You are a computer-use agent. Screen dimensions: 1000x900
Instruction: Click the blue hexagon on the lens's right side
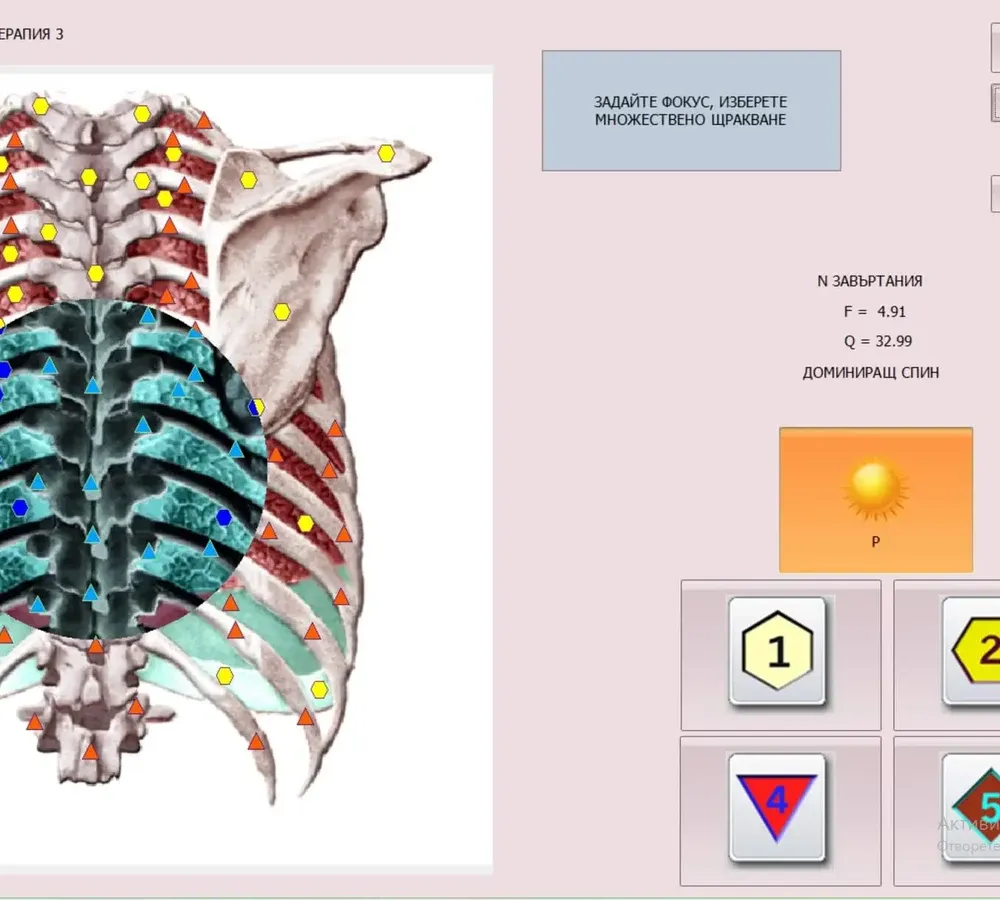tap(224, 517)
